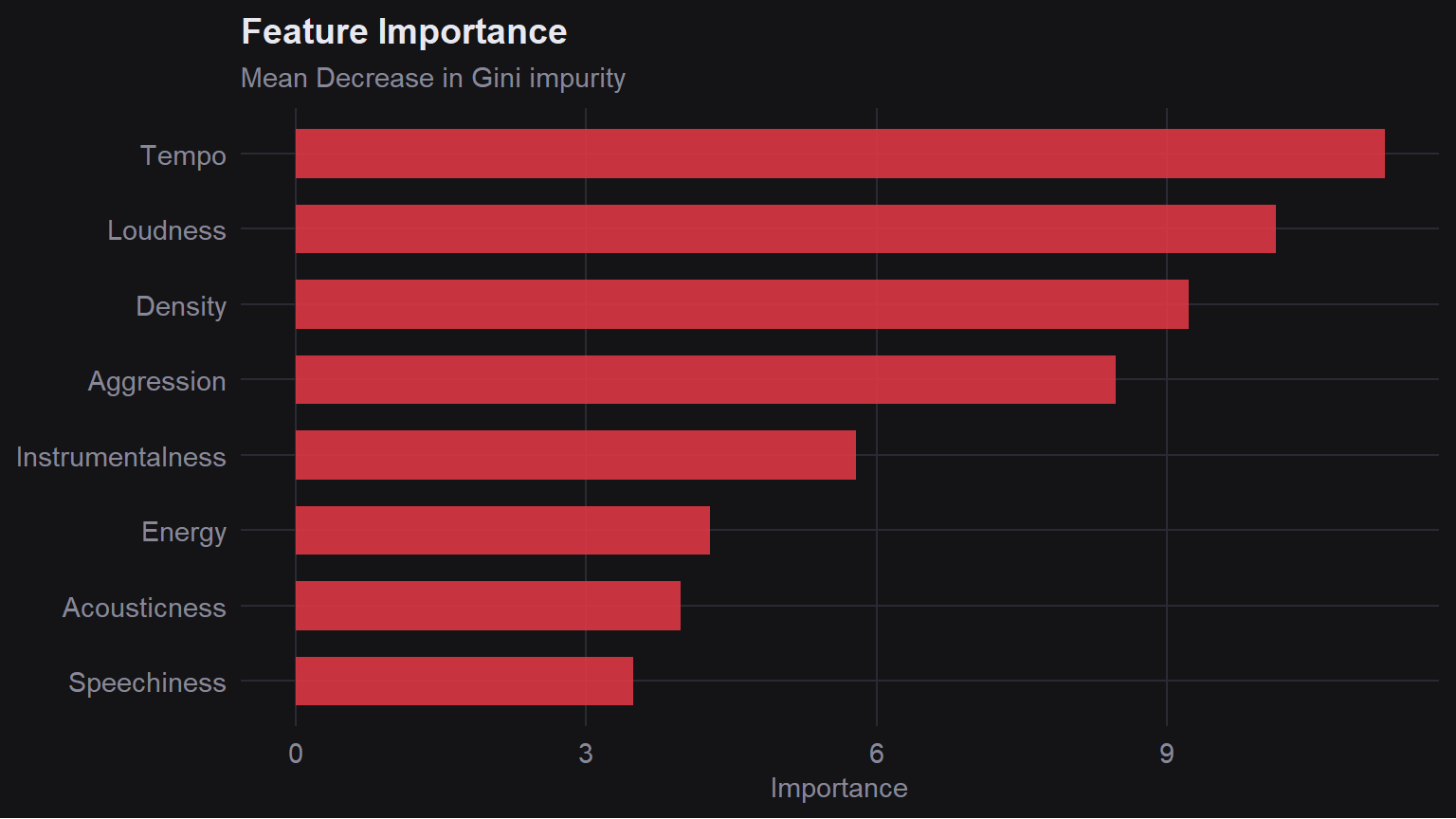Click the Tempo bar in the chart
Screen dimensions: 1456x819
840,154
